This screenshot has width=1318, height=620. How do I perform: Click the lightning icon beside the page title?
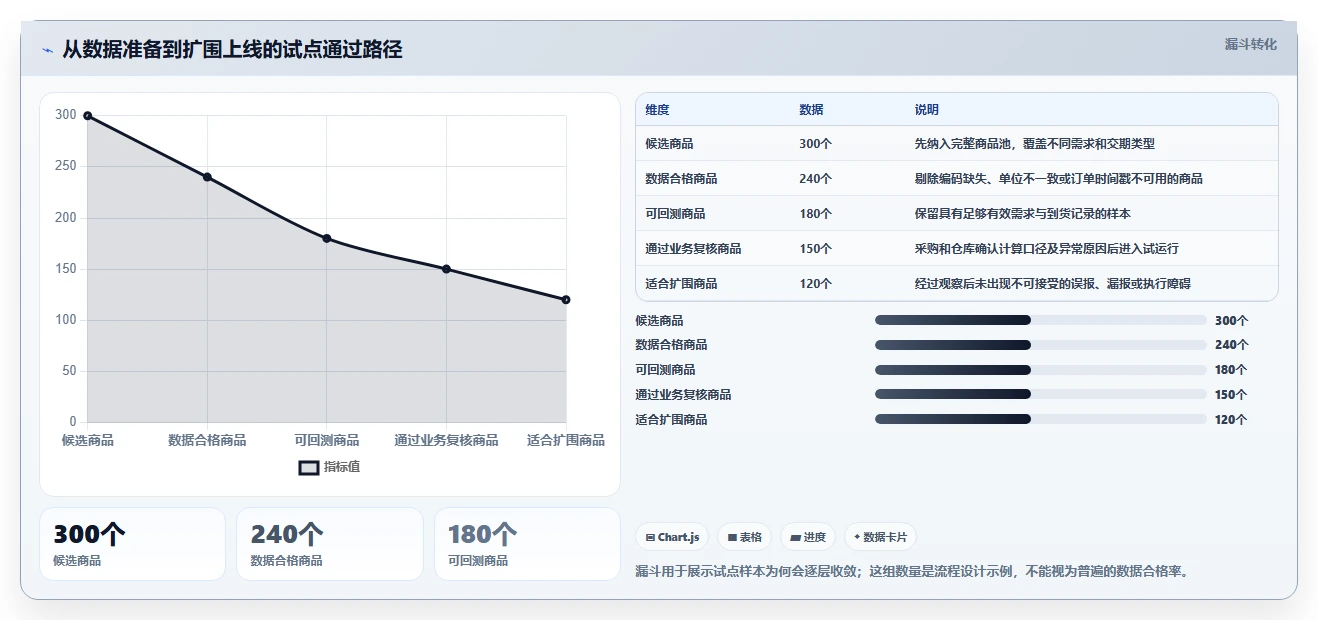coord(47,50)
